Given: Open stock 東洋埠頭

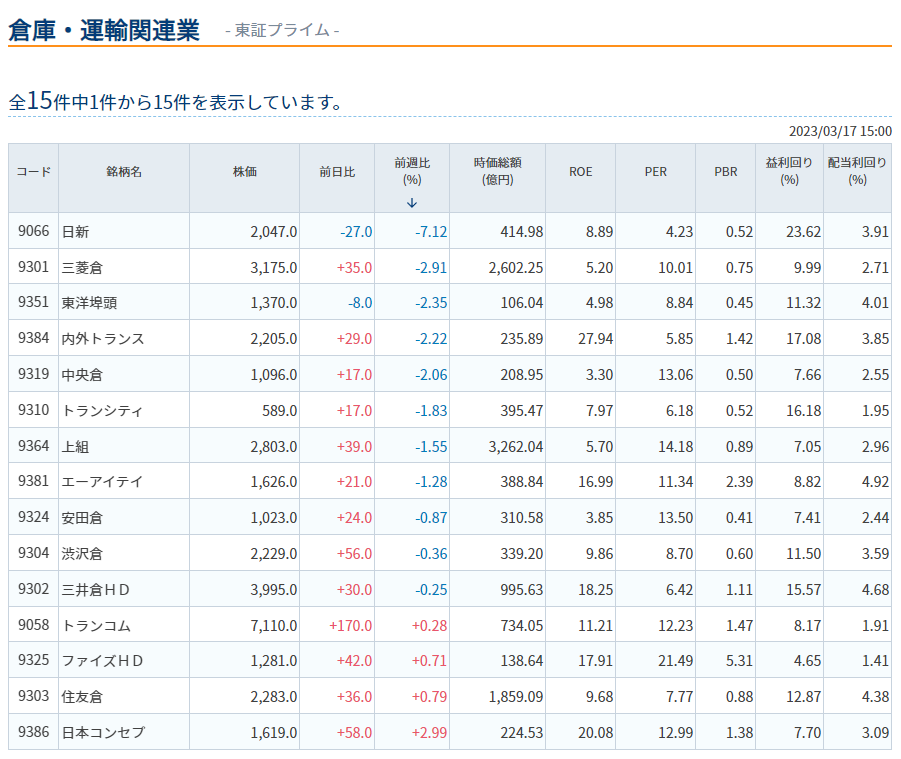Looking at the screenshot, I should (89, 303).
